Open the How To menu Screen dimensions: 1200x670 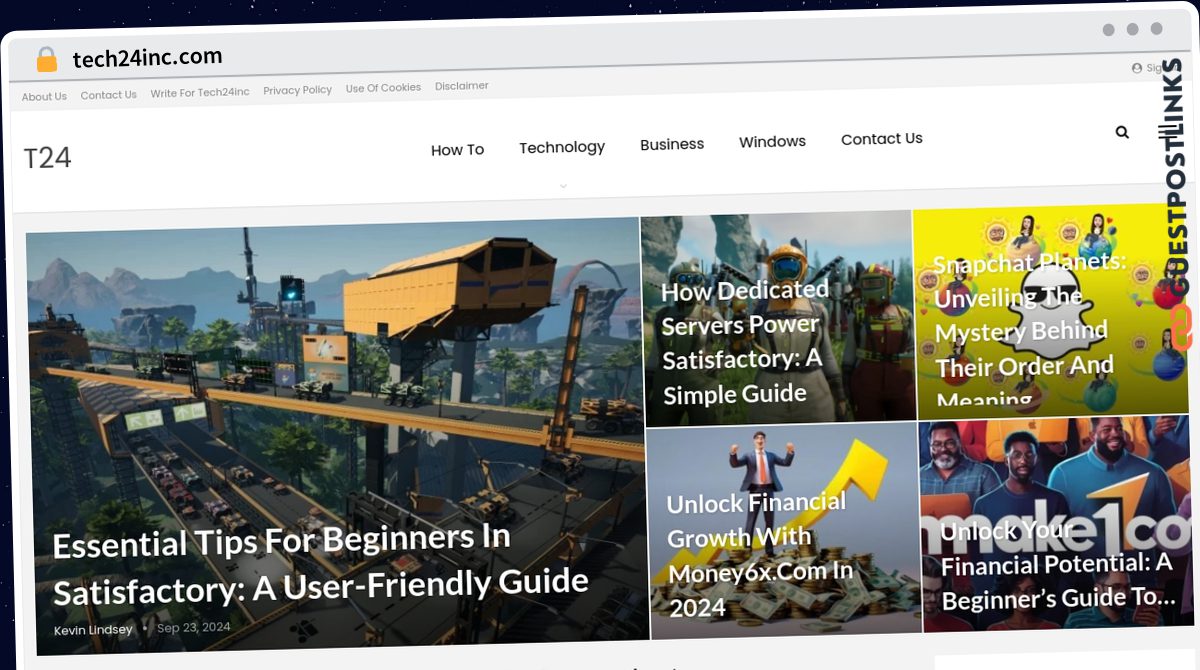coord(457,150)
